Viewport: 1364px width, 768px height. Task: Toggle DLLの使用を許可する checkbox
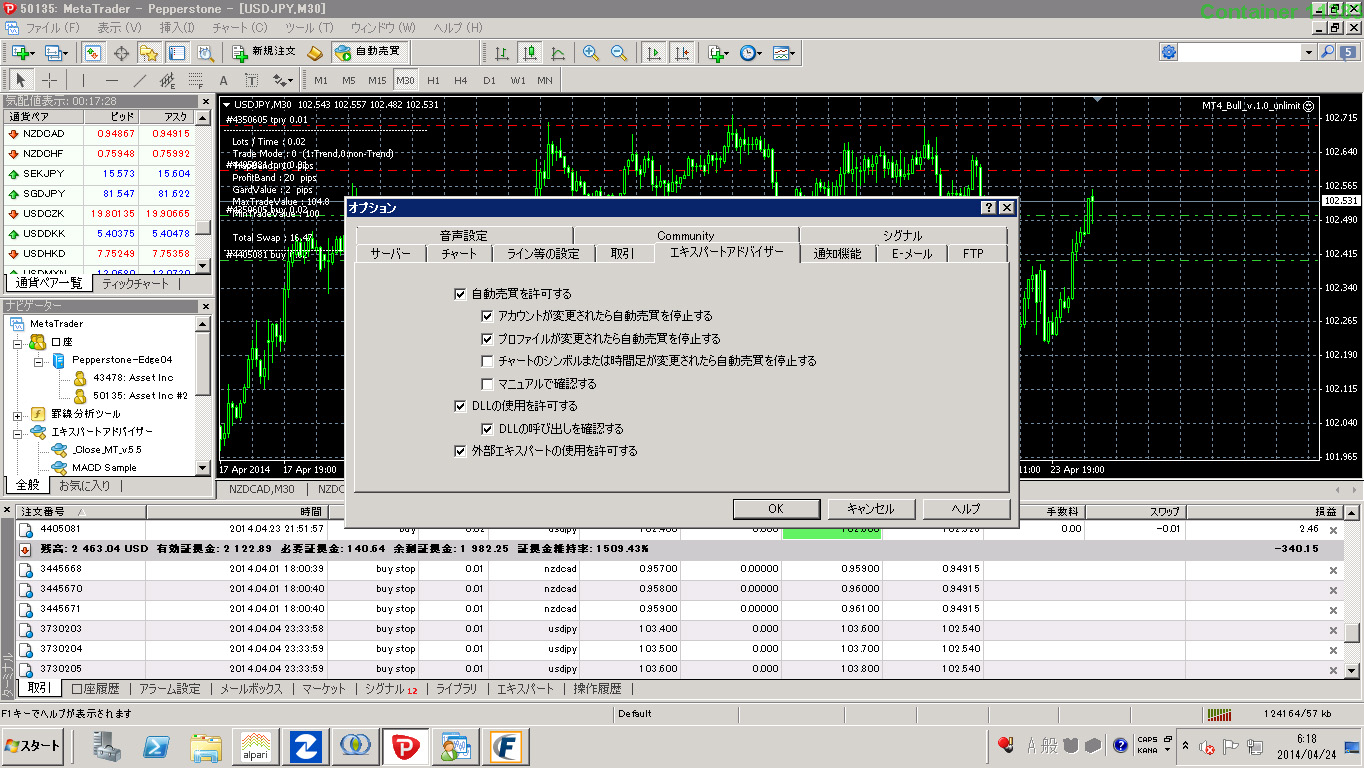click(460, 406)
